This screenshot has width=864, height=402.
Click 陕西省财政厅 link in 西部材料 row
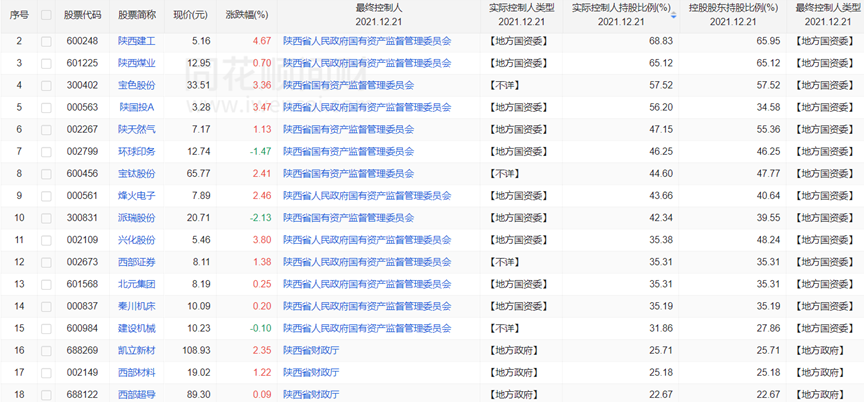click(x=311, y=373)
